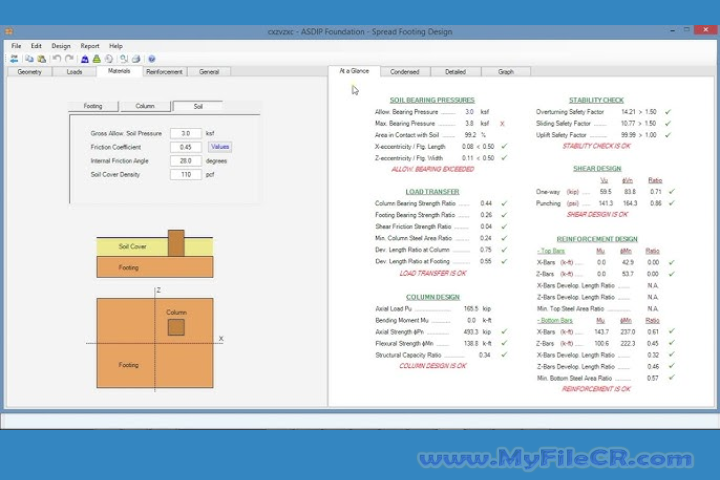The image size is (720, 480).
Task: Click the REINFORCEMENT IS OK text
Action: tap(596, 389)
